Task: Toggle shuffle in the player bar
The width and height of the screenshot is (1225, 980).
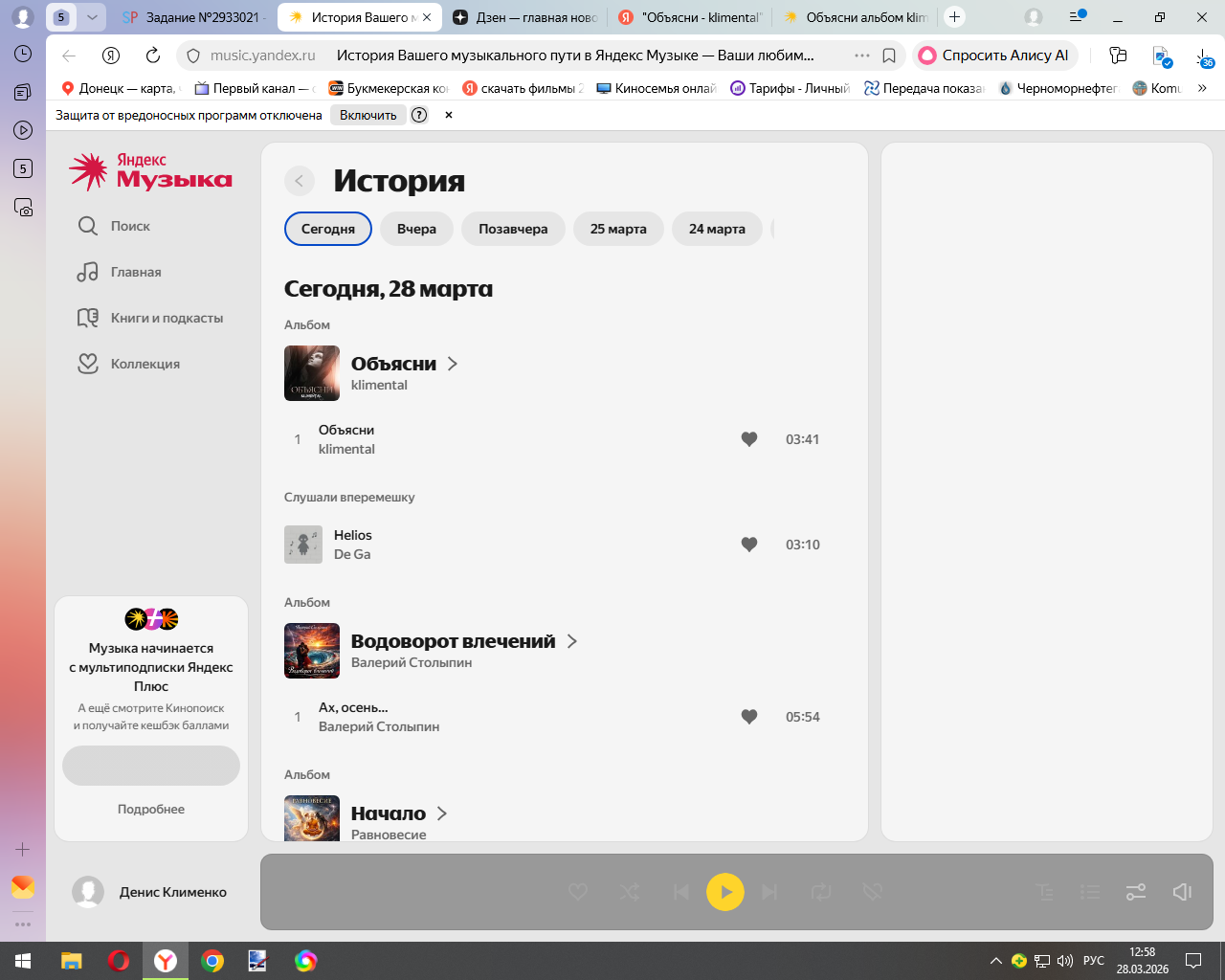Action: click(x=630, y=892)
